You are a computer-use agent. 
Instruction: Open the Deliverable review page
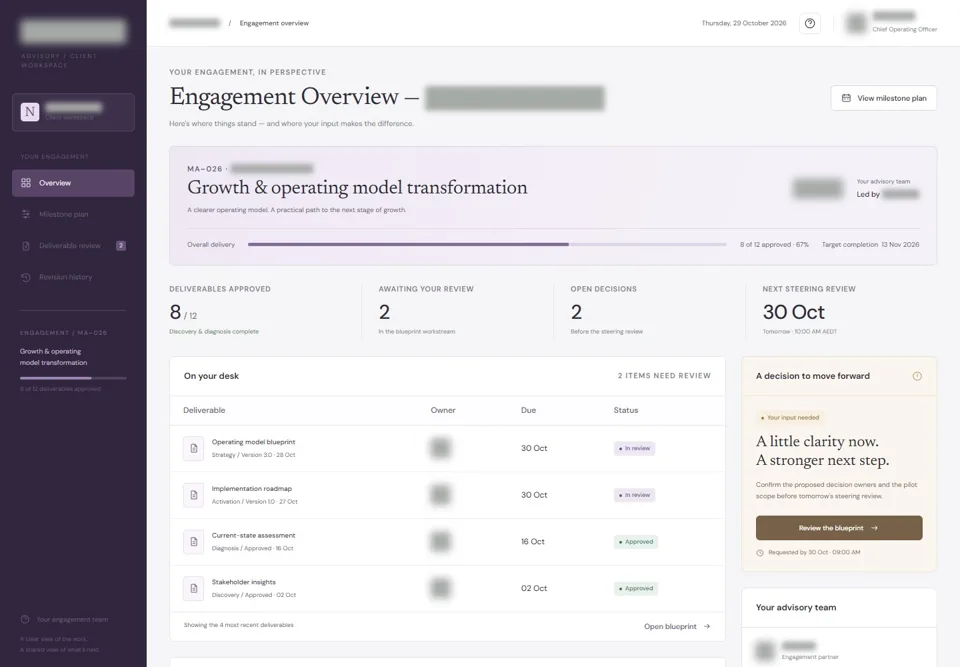click(73, 246)
